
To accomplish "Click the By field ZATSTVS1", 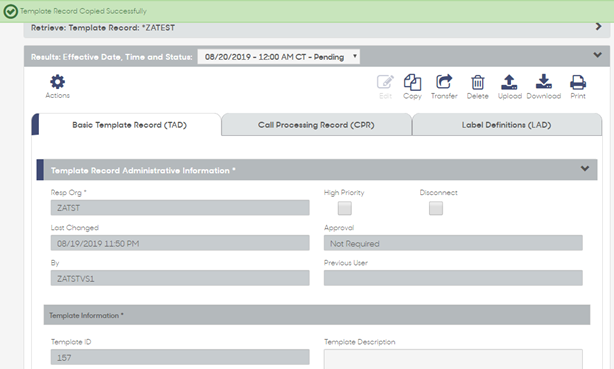I will point(180,278).
